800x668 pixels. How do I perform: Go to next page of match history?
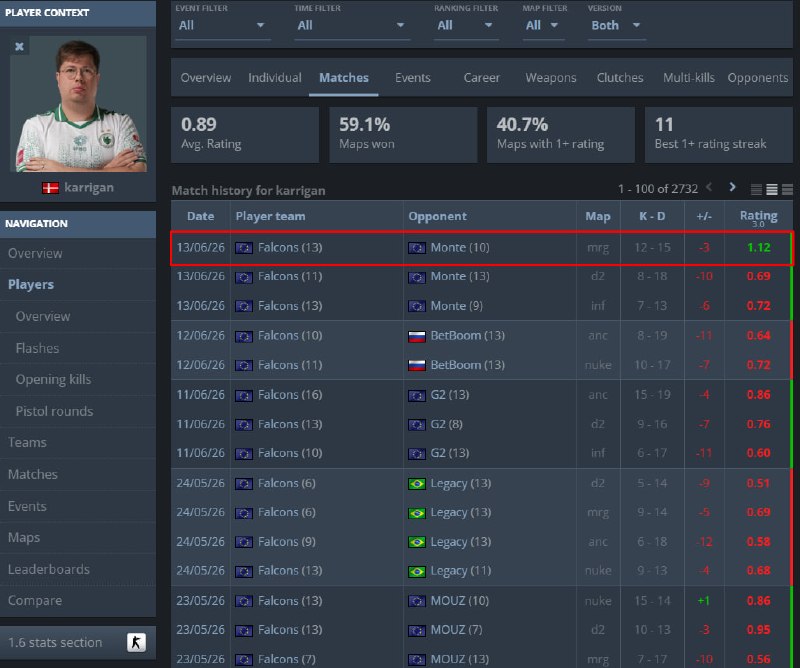(733, 187)
